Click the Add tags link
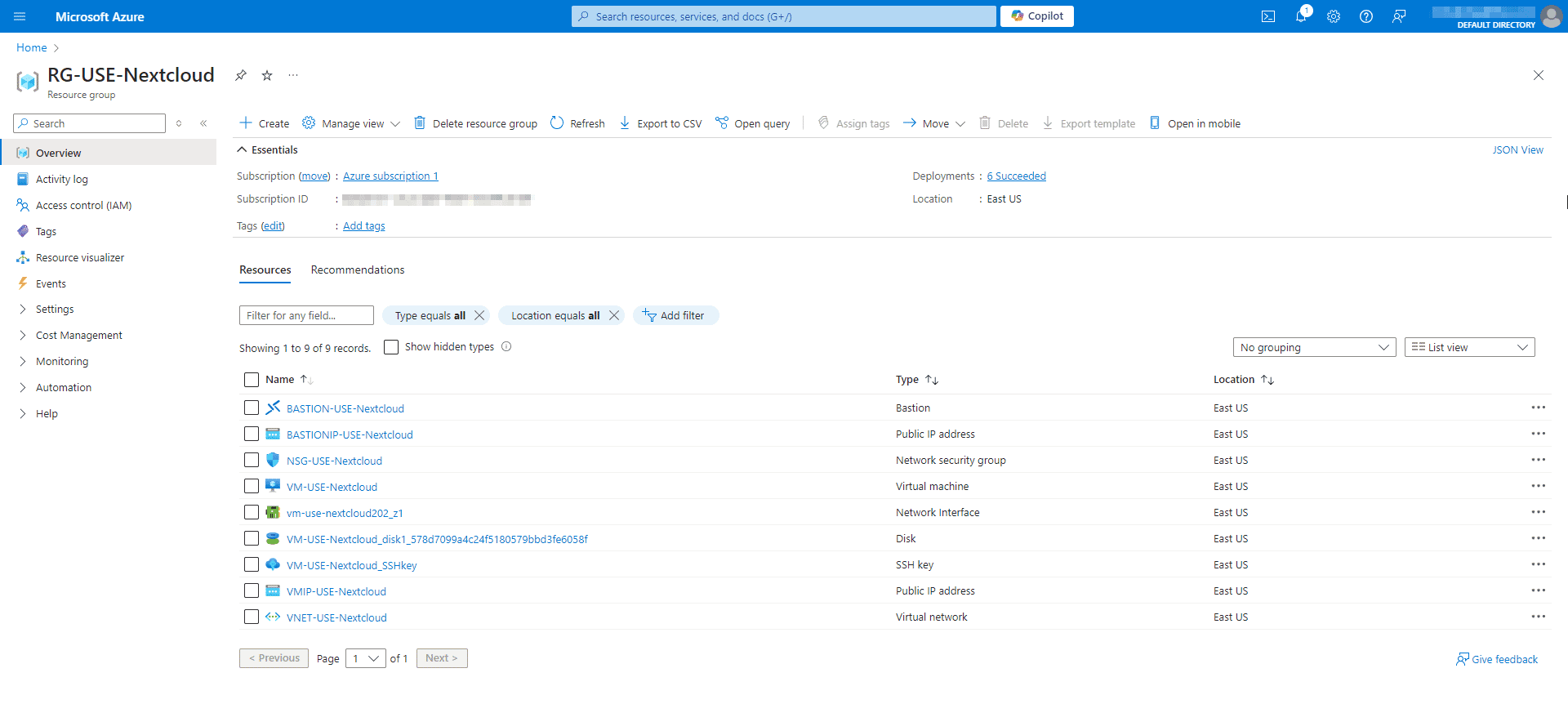Screen dimensions: 1568x704 tap(364, 226)
